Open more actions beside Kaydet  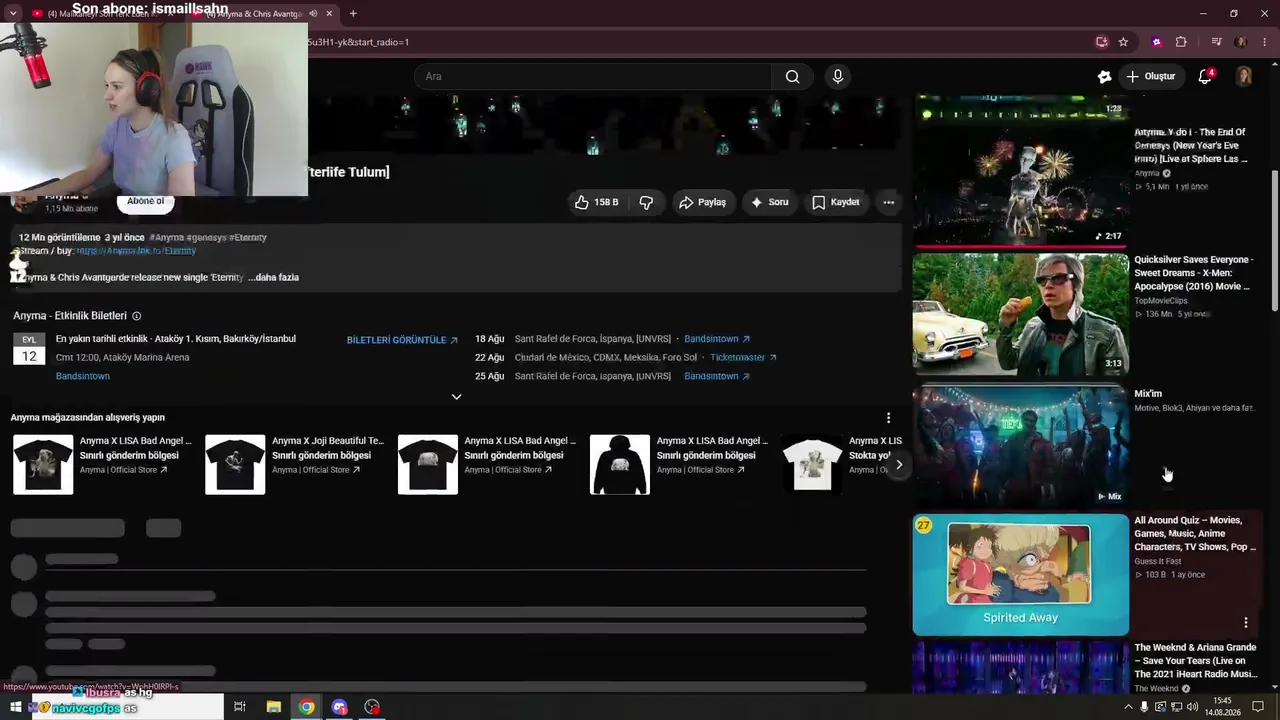[888, 202]
